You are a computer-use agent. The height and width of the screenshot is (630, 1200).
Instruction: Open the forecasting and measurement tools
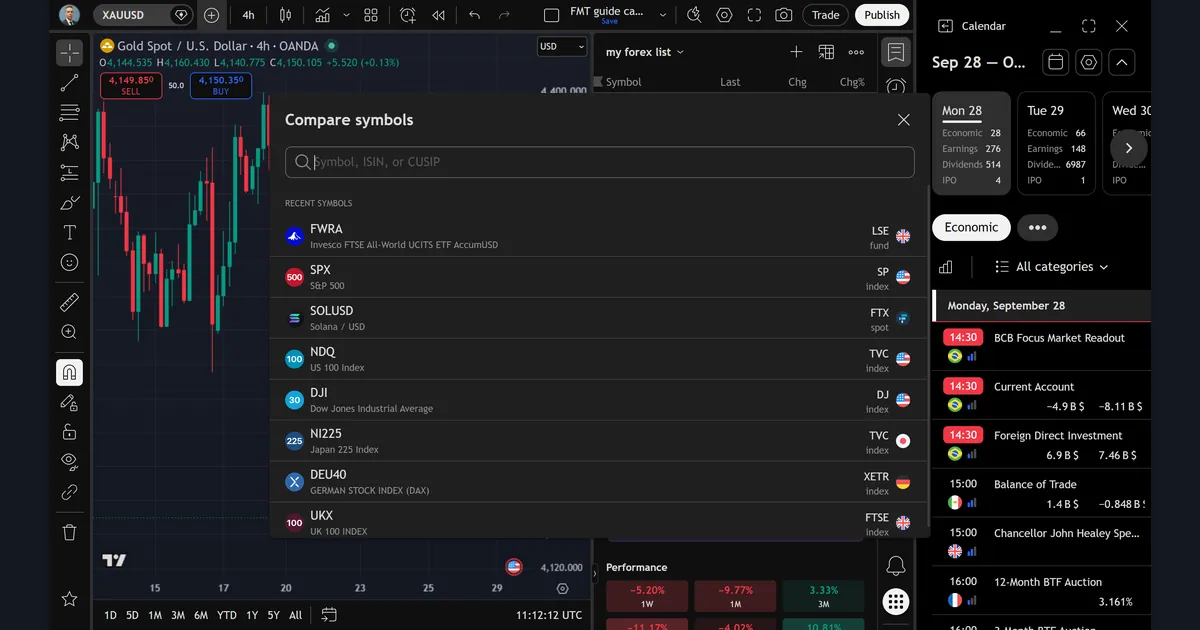coord(69,172)
